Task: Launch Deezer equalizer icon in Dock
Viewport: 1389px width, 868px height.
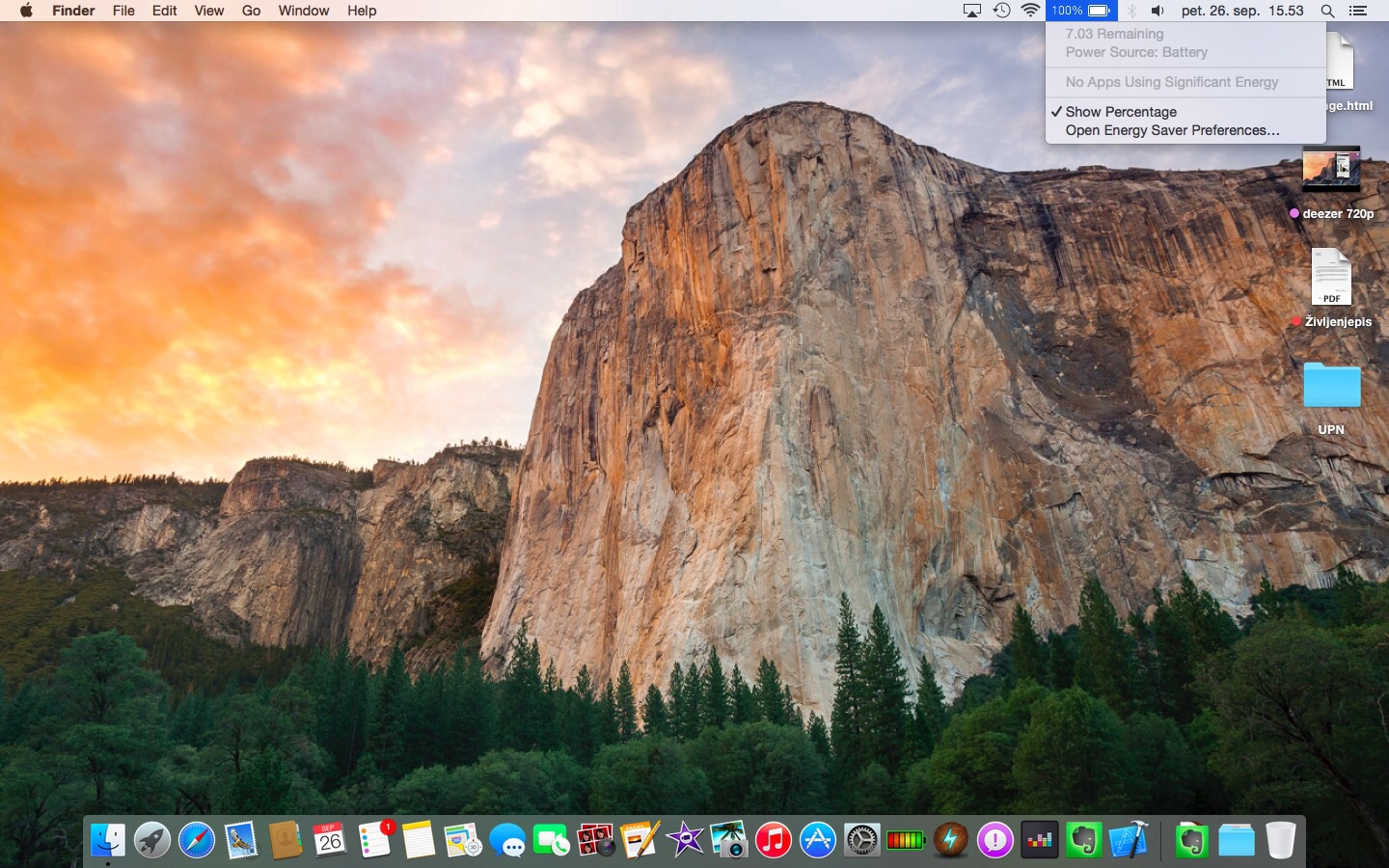Action: [x=1040, y=840]
